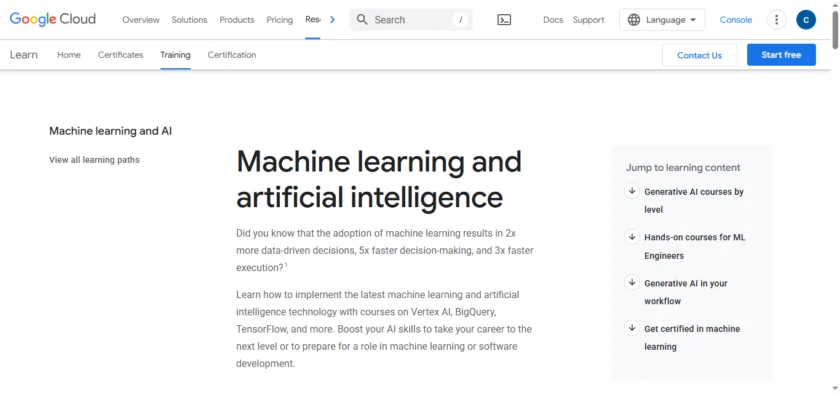Jump to Hands-on courses for ML Engineers
This screenshot has height=394, width=840.
click(x=694, y=247)
